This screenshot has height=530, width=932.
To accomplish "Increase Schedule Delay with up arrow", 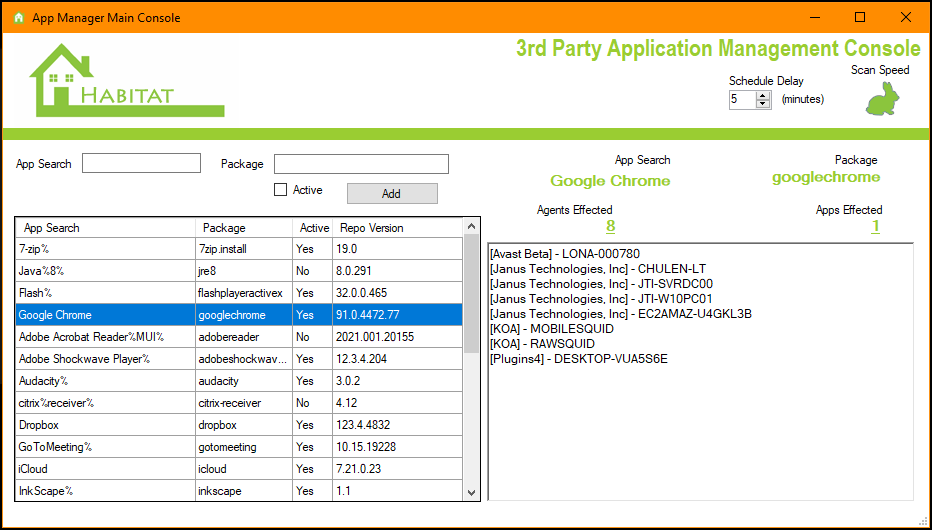I will pyautogui.click(x=763, y=95).
